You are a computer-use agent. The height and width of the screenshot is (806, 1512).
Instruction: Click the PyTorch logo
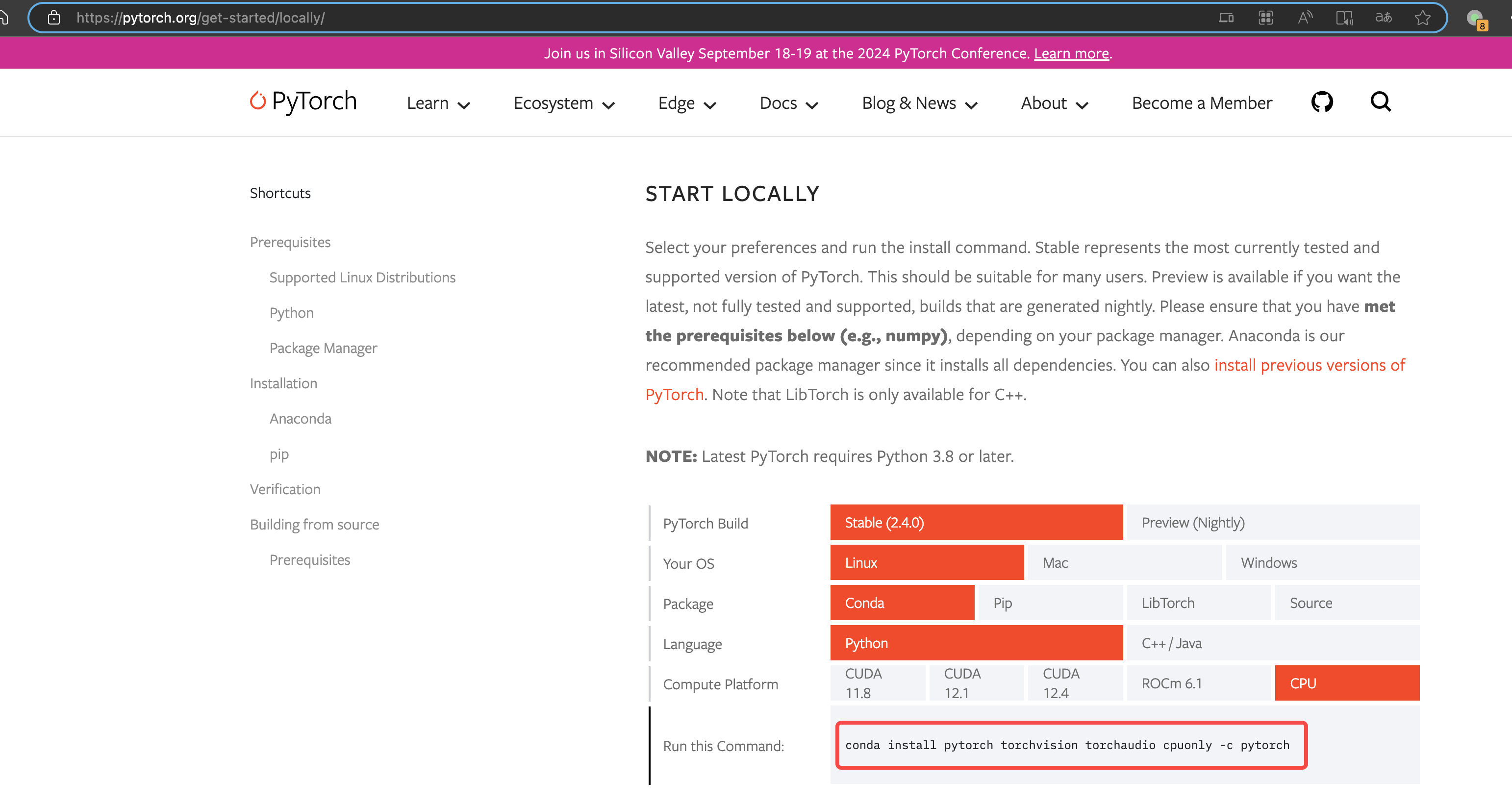(303, 101)
